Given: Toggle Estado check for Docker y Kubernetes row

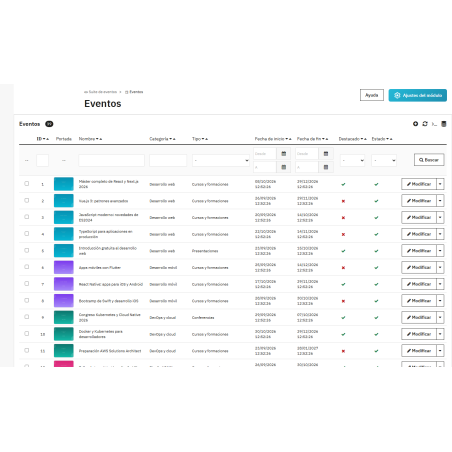Looking at the screenshot, I should point(376,334).
